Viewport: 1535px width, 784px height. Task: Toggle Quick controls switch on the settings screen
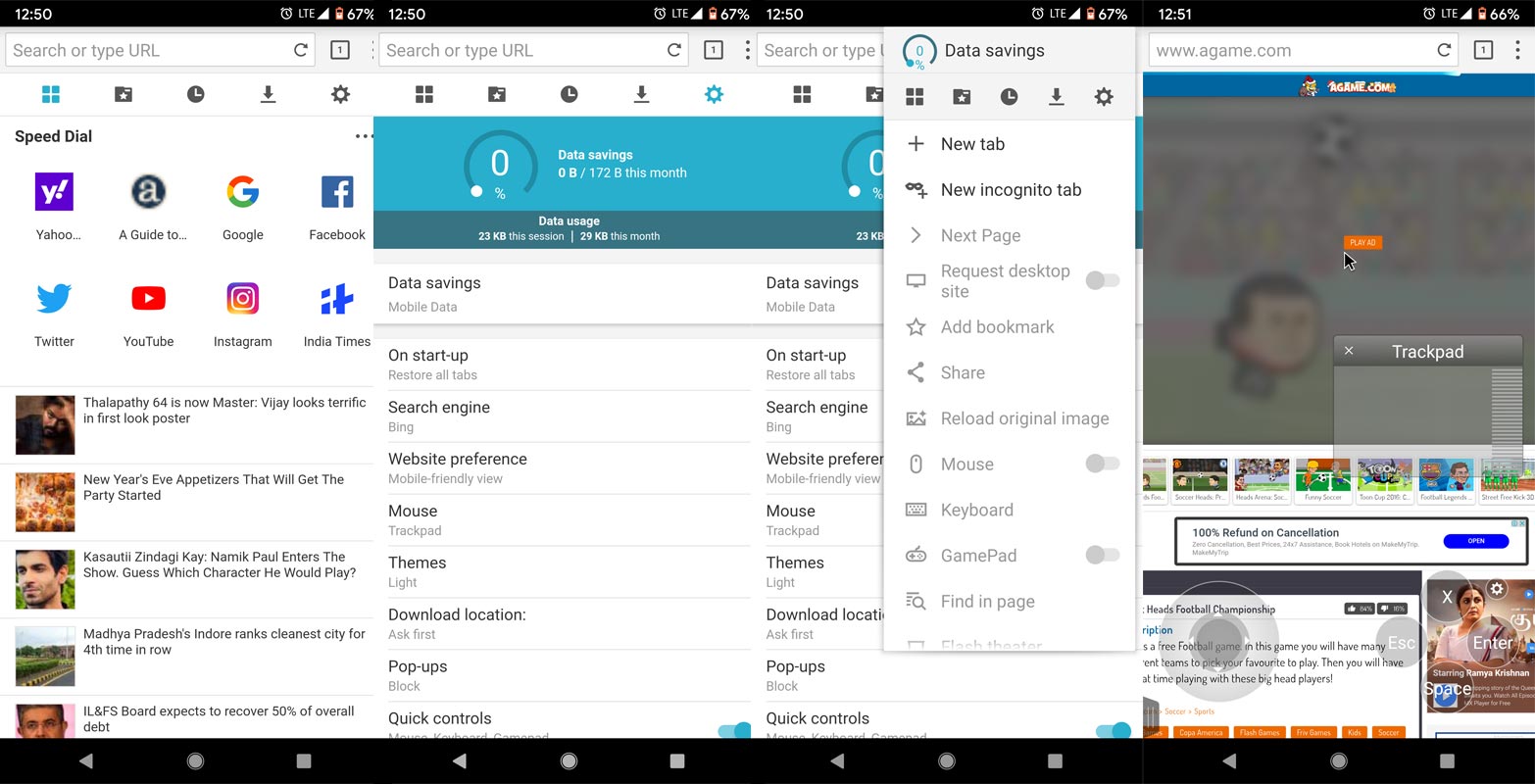(733, 729)
